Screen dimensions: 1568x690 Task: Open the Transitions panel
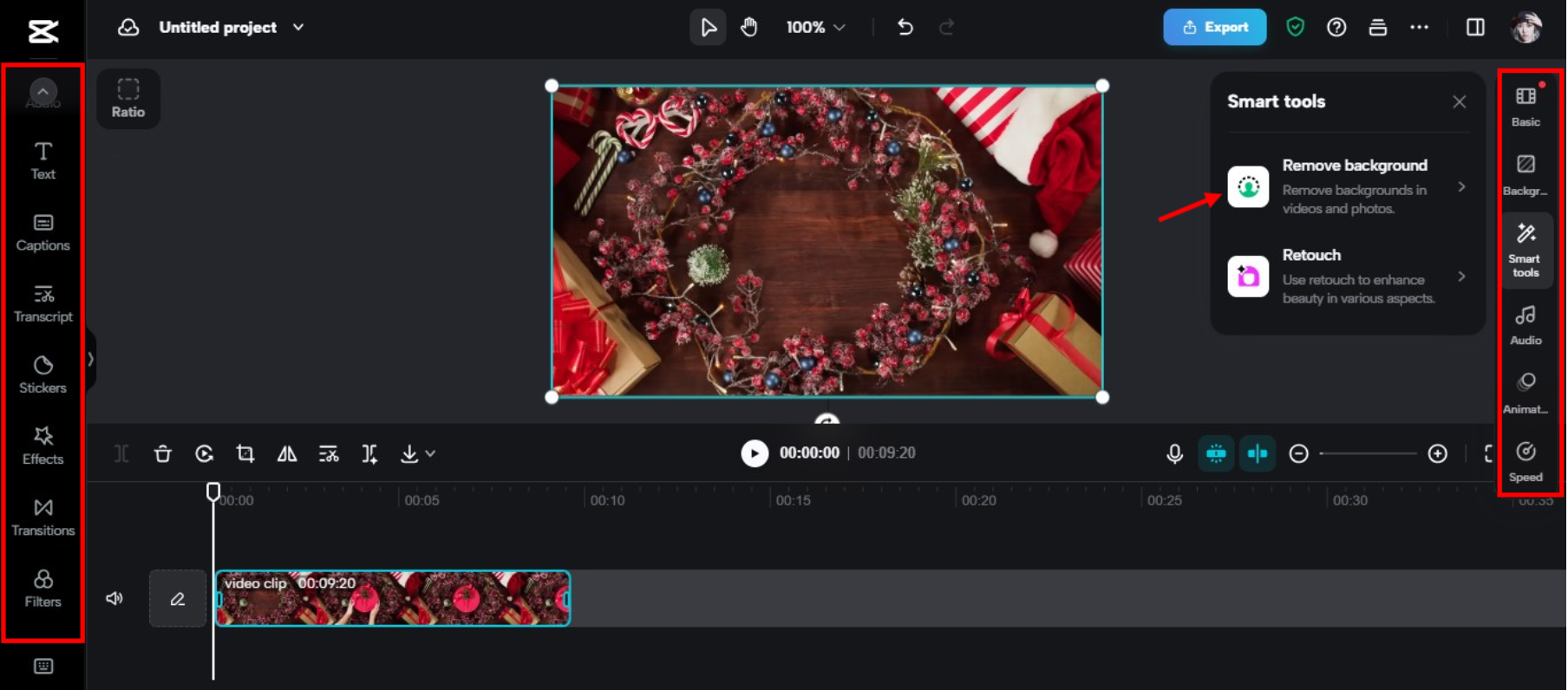click(x=42, y=517)
